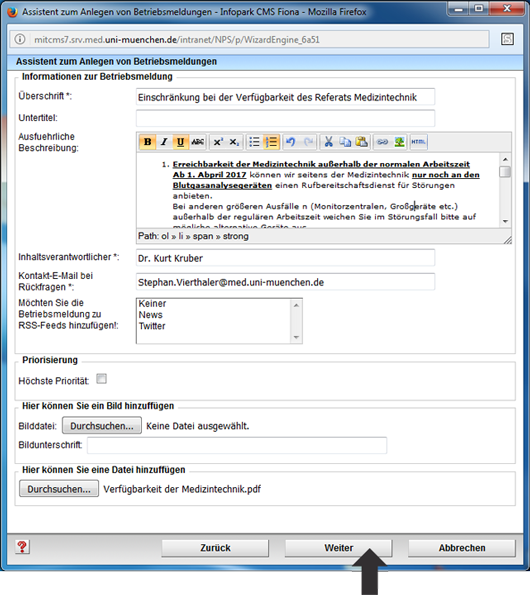530x595 pixels.
Task: Cut selected text with scissors icon
Action: coord(329,142)
